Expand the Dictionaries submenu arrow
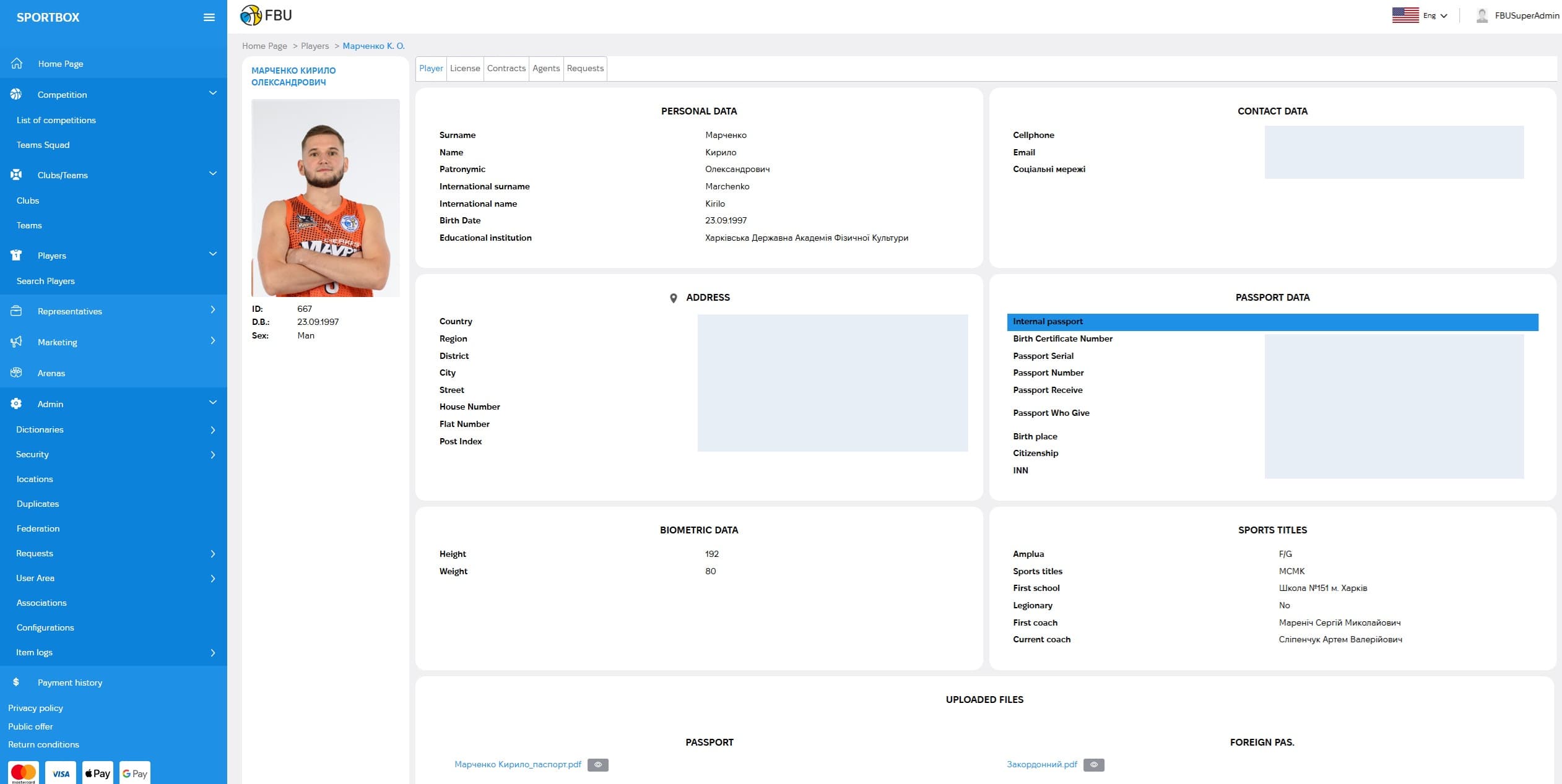Viewport: 1562px width, 784px height. [213, 430]
